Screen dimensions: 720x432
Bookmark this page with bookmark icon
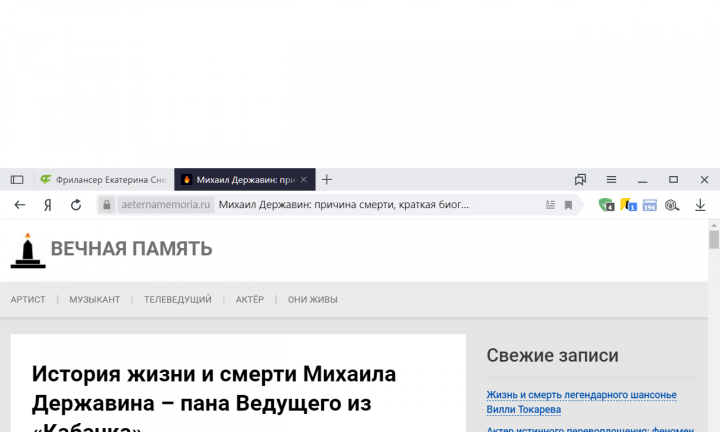568,205
